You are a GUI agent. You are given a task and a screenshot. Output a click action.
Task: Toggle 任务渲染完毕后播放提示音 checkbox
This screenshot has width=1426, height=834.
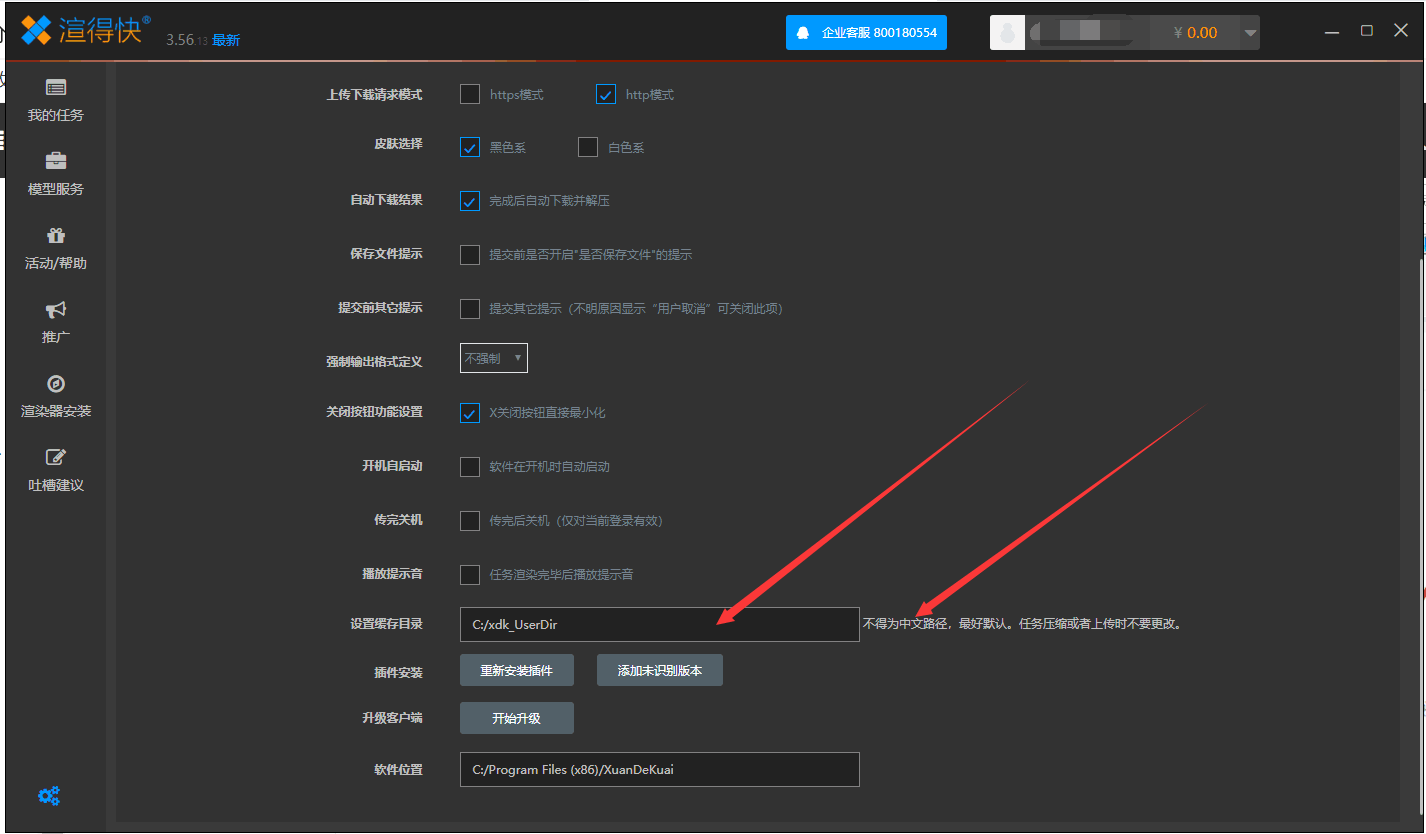pos(470,574)
